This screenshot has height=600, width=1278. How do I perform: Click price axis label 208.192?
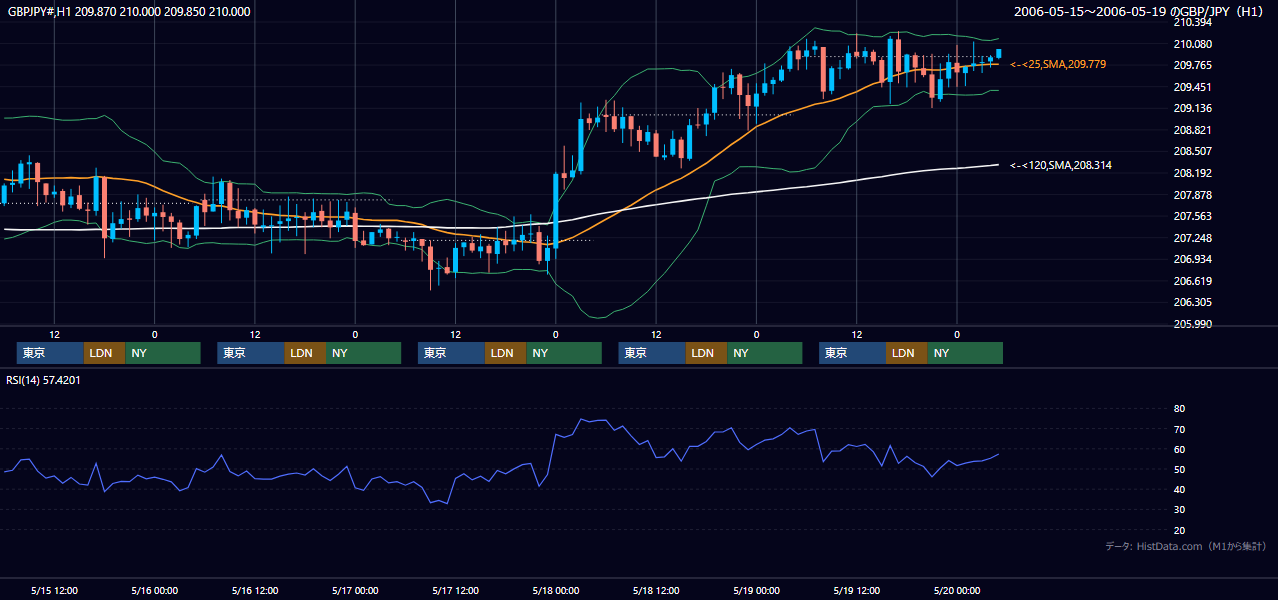(1192, 173)
